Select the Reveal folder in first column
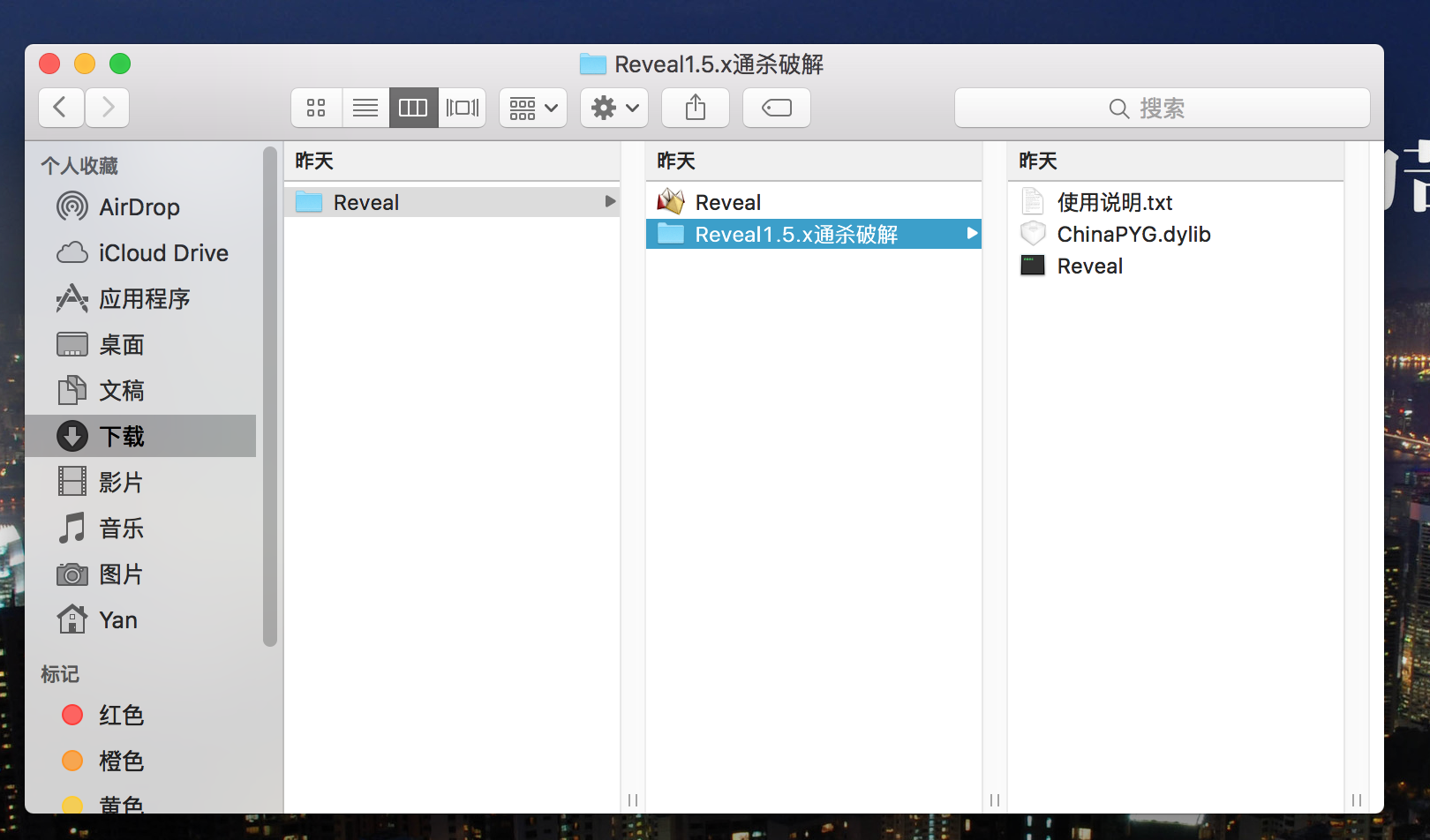 (452, 202)
